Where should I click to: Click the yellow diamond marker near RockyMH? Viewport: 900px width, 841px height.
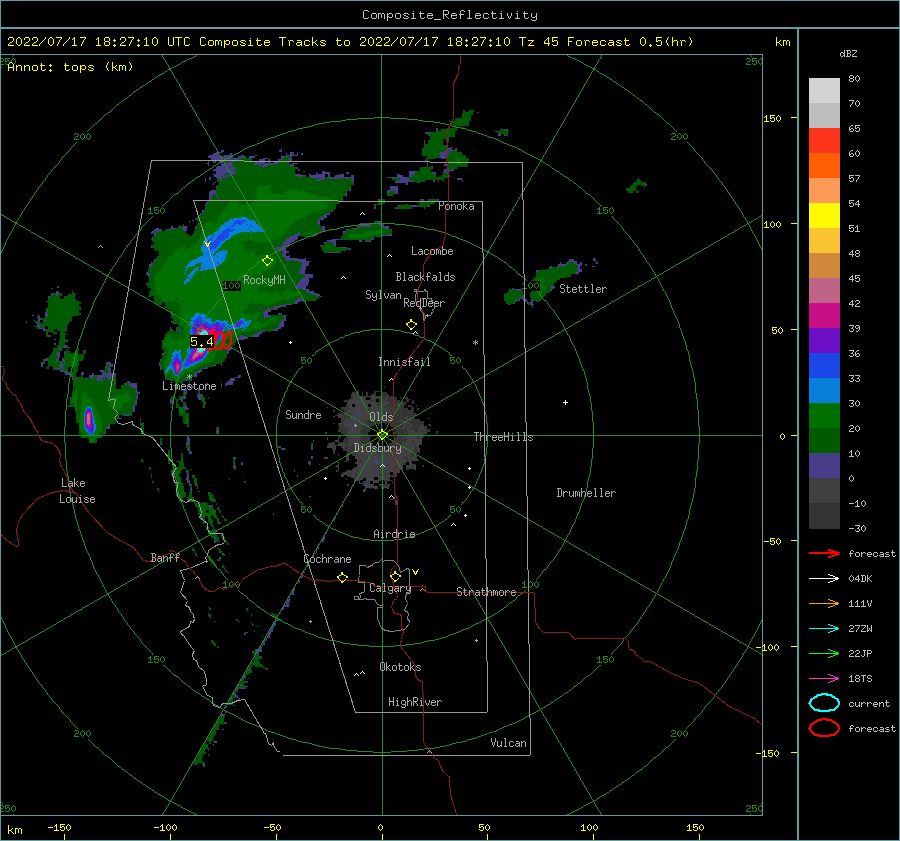click(x=267, y=261)
